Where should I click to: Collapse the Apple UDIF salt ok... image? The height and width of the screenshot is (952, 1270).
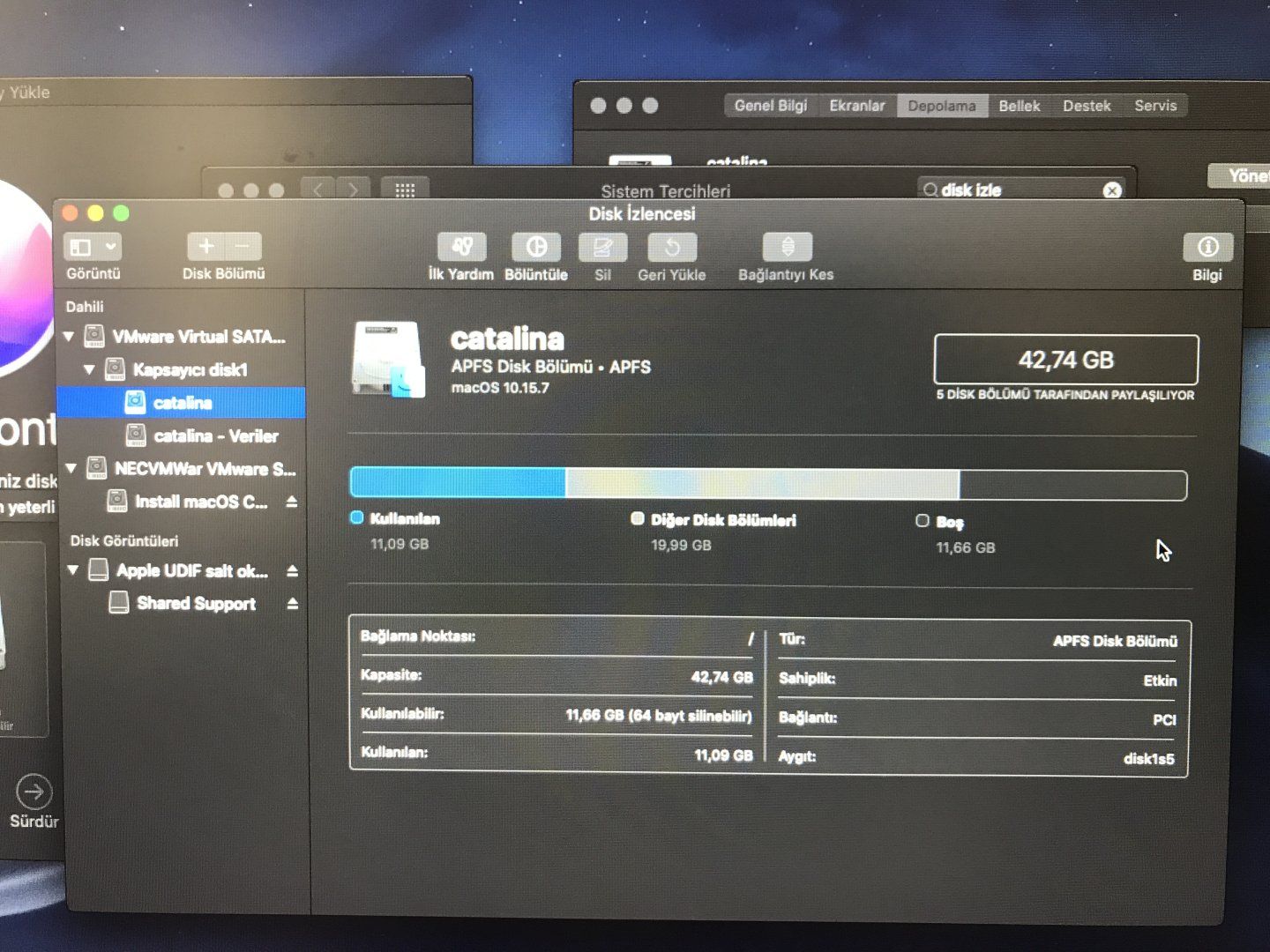point(73,571)
